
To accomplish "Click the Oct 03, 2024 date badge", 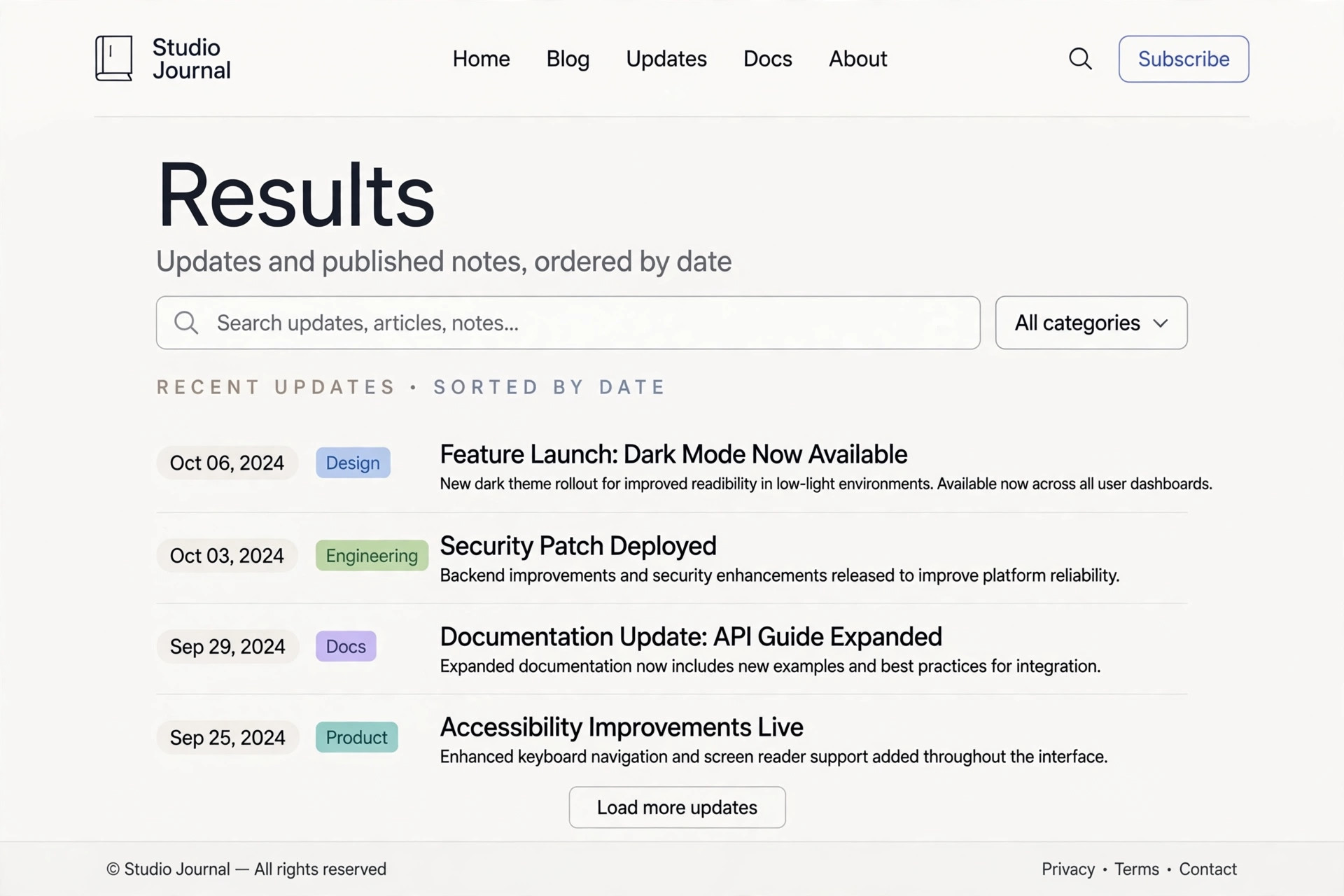I will (x=227, y=555).
